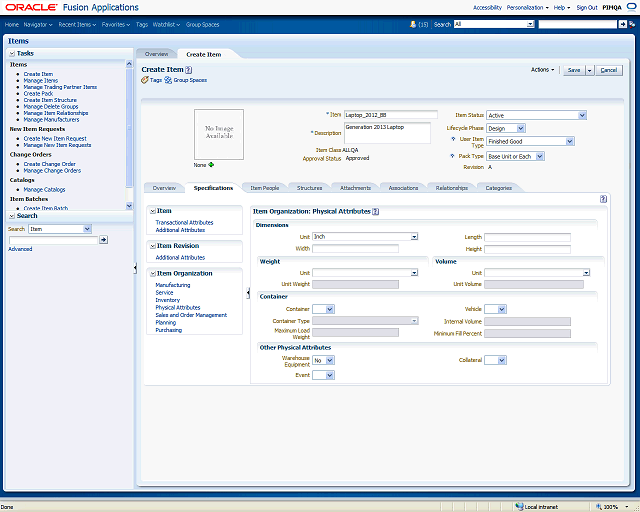Open help for Physical Attributes section
The height and width of the screenshot is (512, 640).
(x=376, y=212)
